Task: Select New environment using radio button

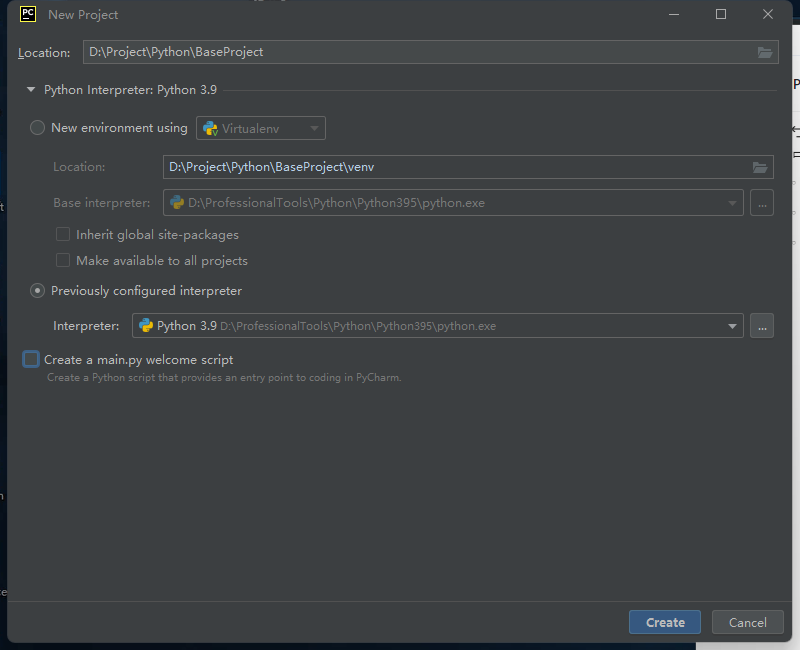Action: (37, 128)
